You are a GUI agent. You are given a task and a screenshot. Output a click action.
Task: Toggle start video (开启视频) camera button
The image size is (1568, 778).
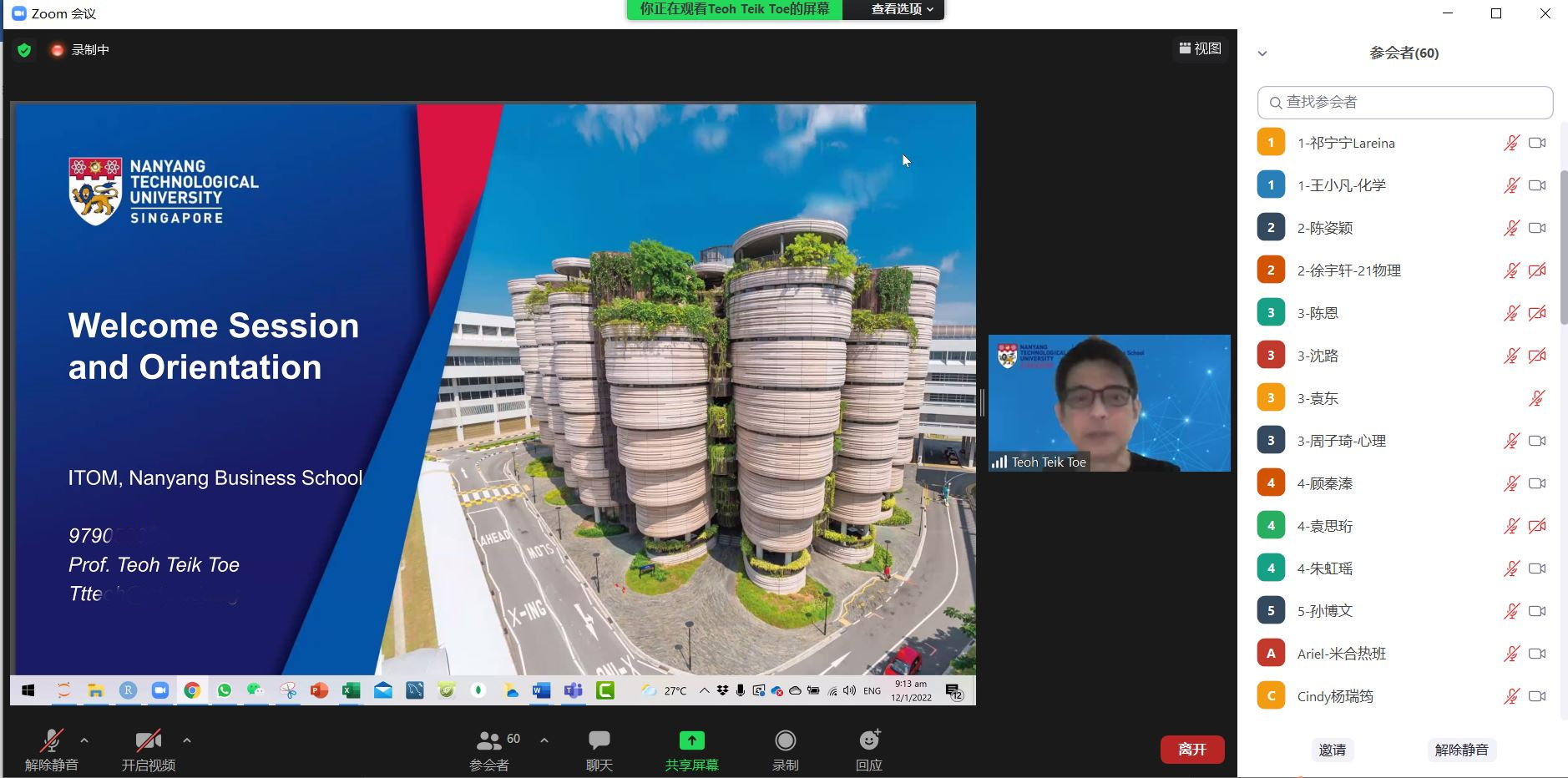click(148, 741)
